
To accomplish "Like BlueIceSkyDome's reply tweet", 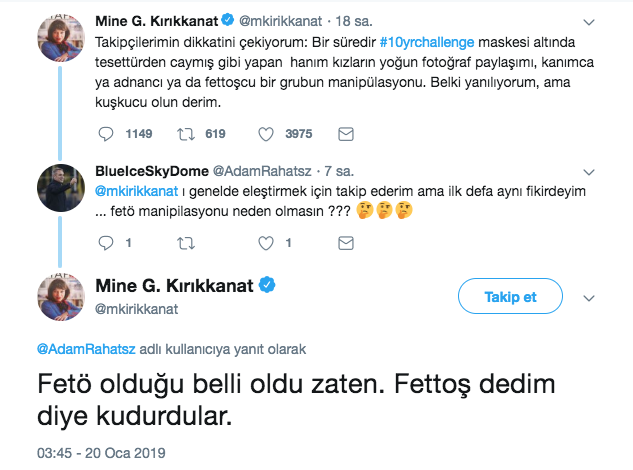I will point(266,241).
